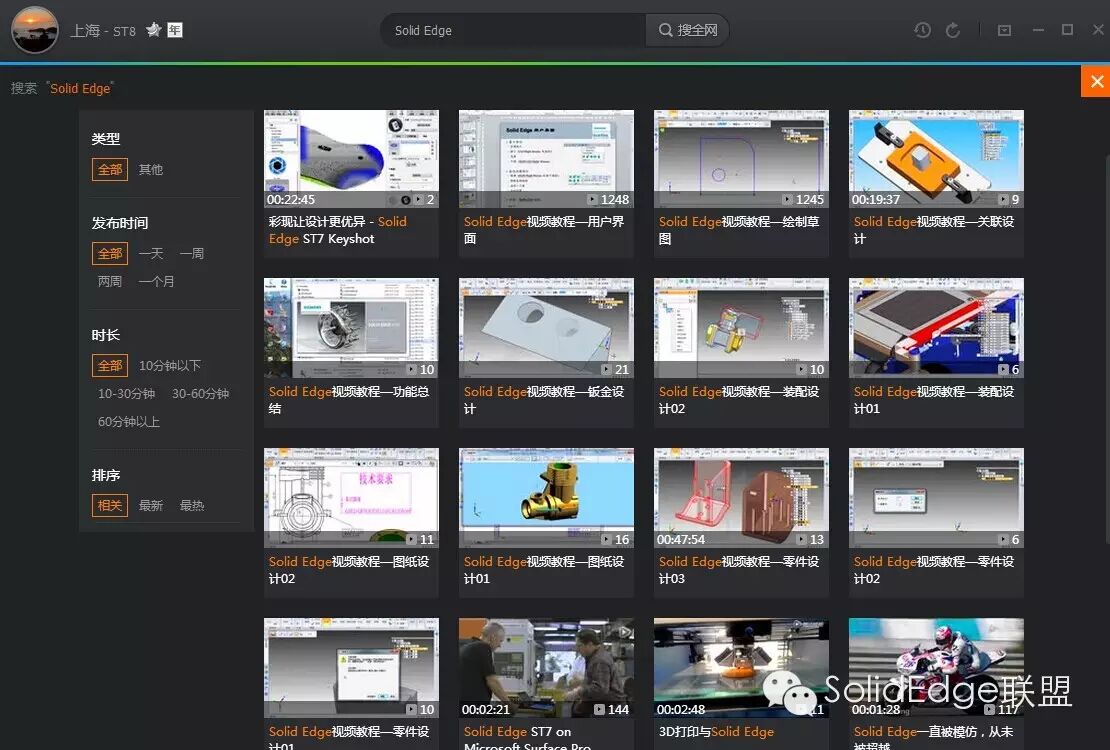Click the 年 badge icon
The height and width of the screenshot is (750, 1110).
click(175, 30)
